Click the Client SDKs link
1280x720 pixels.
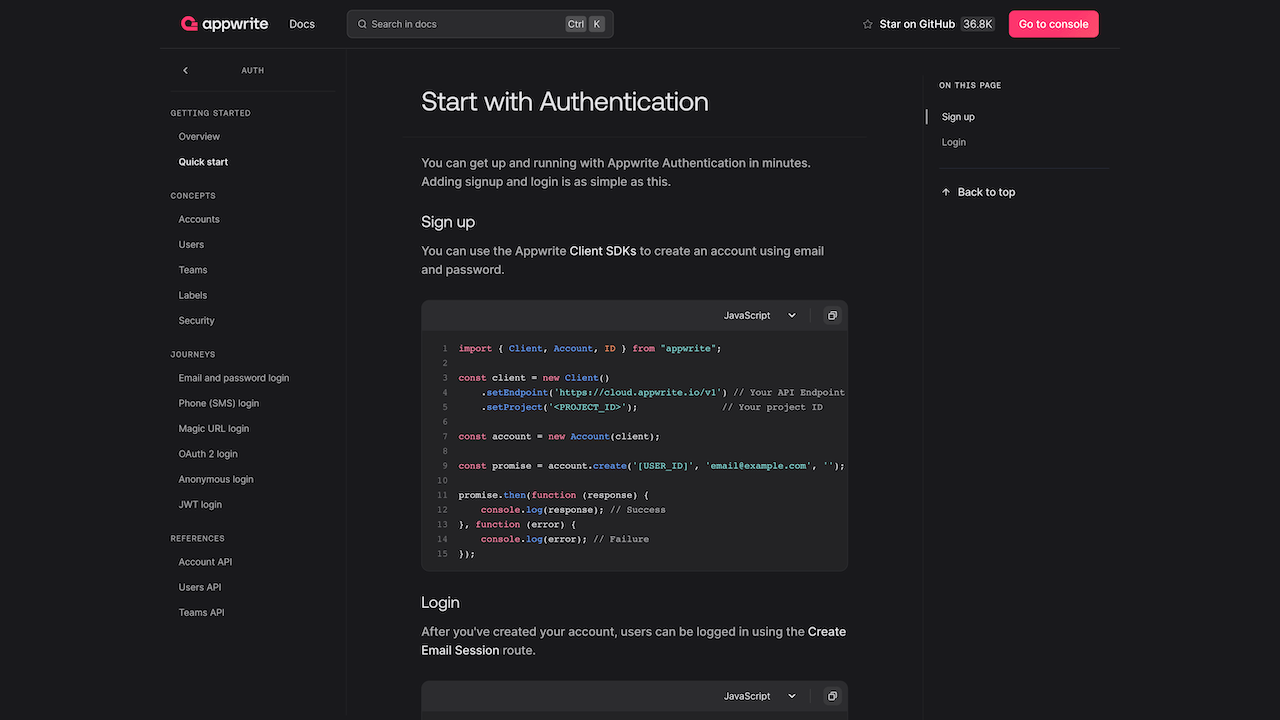[603, 251]
